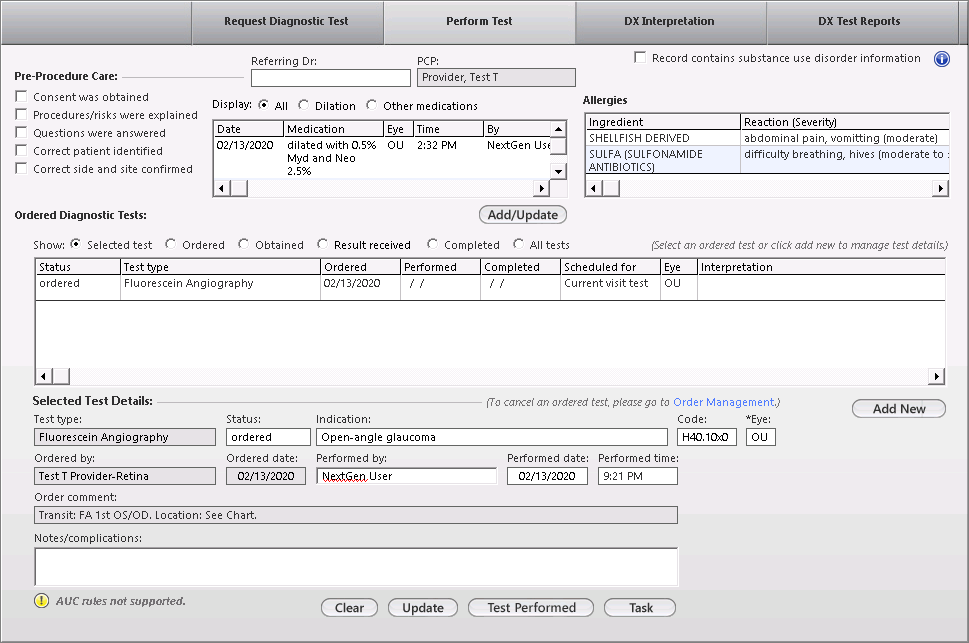
Task: Check Questions were answered
Action: click(x=22, y=132)
